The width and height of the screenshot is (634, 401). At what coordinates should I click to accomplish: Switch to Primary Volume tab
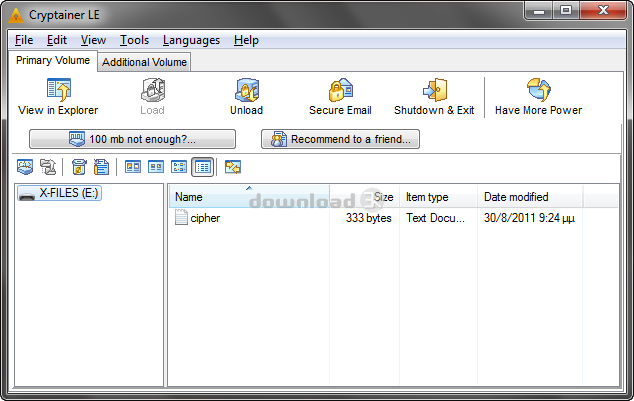(53, 60)
